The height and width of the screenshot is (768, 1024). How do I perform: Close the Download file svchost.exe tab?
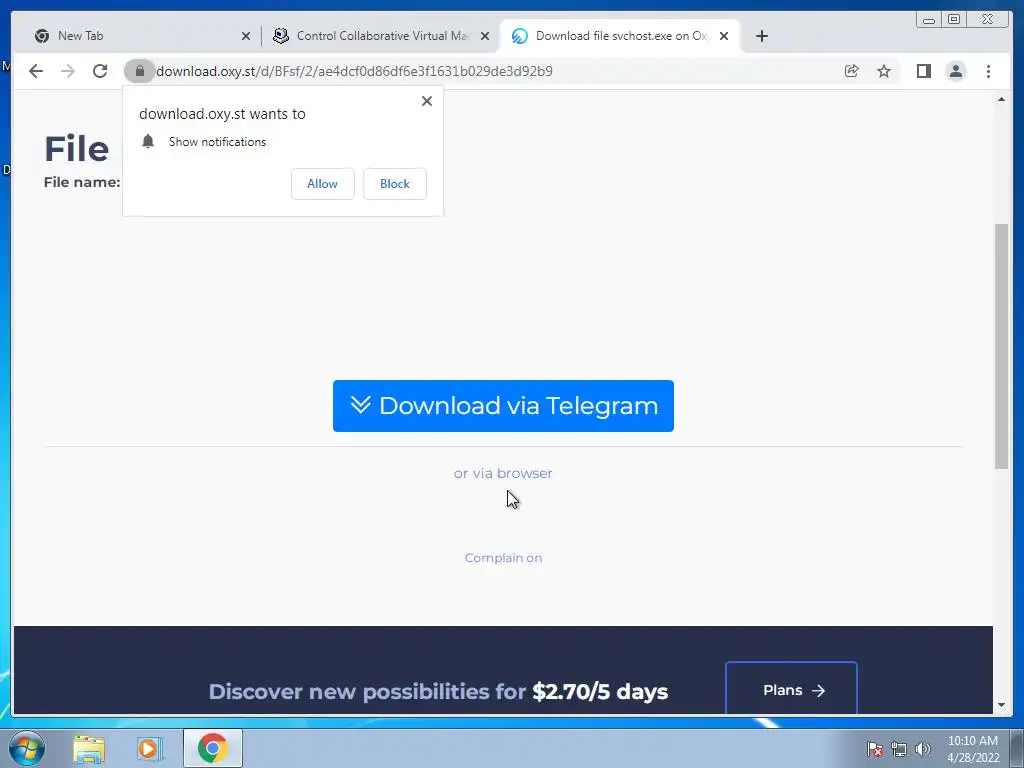pyautogui.click(x=724, y=36)
